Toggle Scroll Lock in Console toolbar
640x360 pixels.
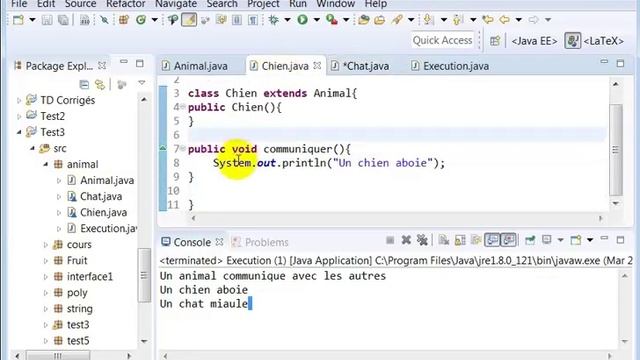(x=460, y=240)
